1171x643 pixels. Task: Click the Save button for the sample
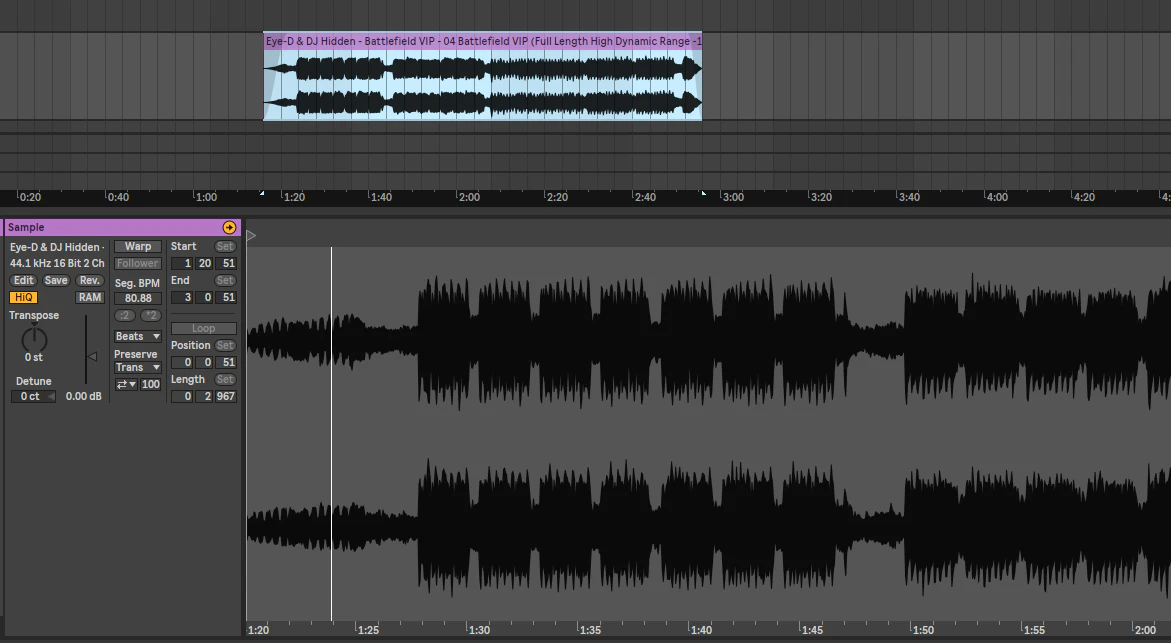point(56,281)
